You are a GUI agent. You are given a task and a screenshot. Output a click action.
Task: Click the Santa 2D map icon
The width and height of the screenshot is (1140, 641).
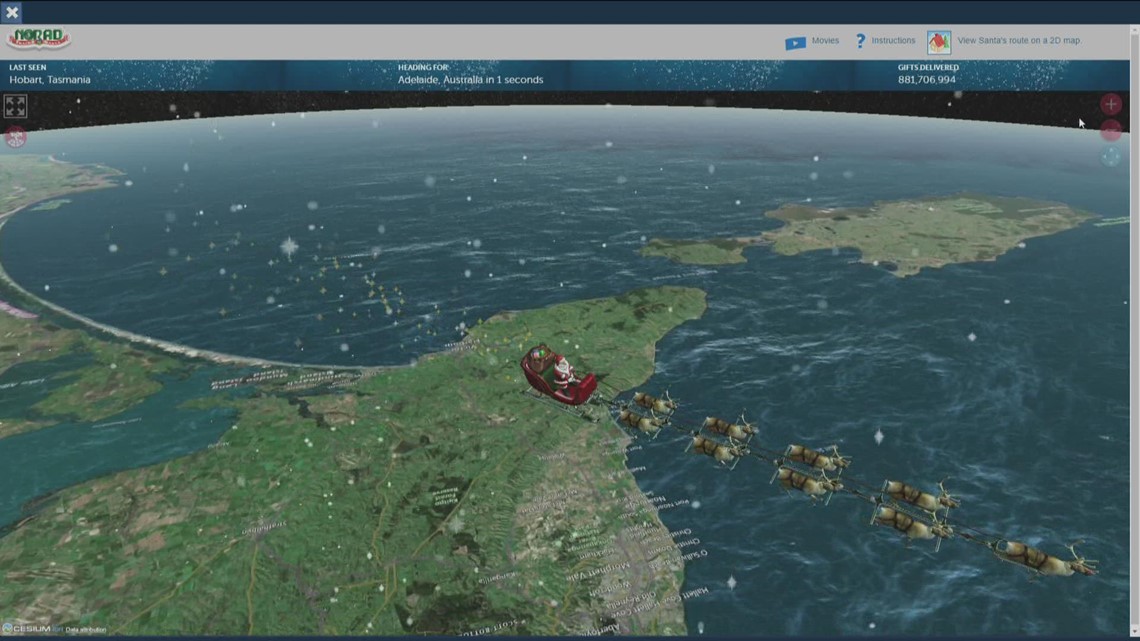tap(939, 41)
